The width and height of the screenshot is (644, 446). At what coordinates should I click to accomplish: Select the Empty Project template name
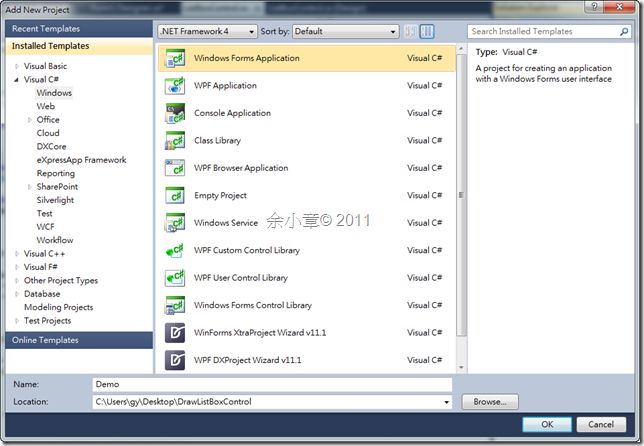click(221, 195)
